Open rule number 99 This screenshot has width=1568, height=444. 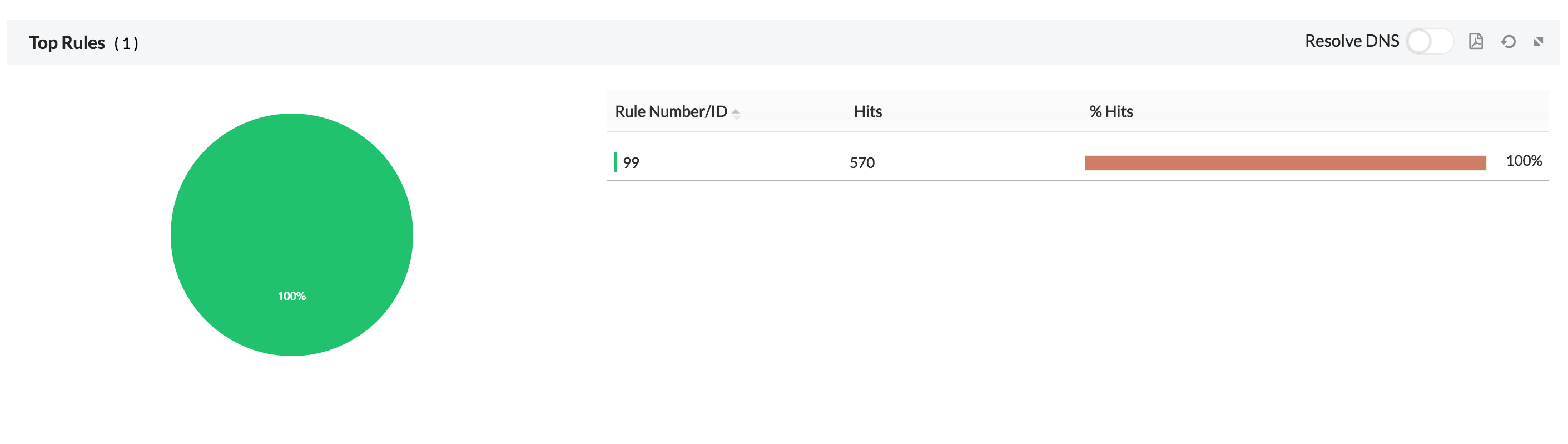631,162
